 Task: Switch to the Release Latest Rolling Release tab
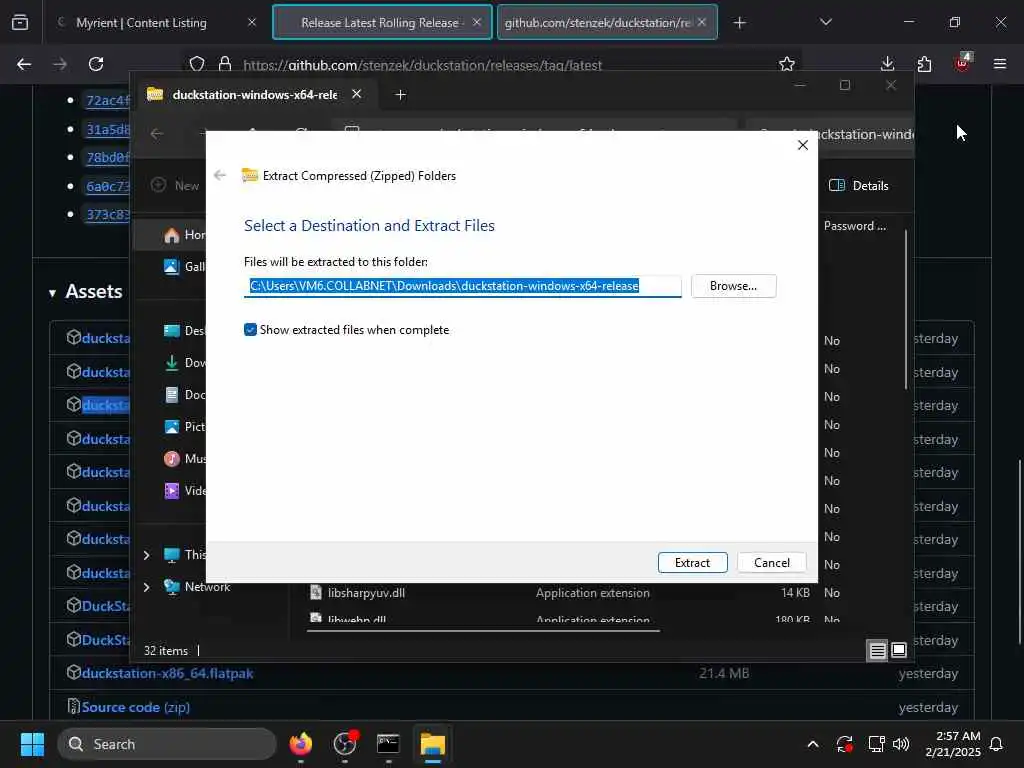point(382,23)
